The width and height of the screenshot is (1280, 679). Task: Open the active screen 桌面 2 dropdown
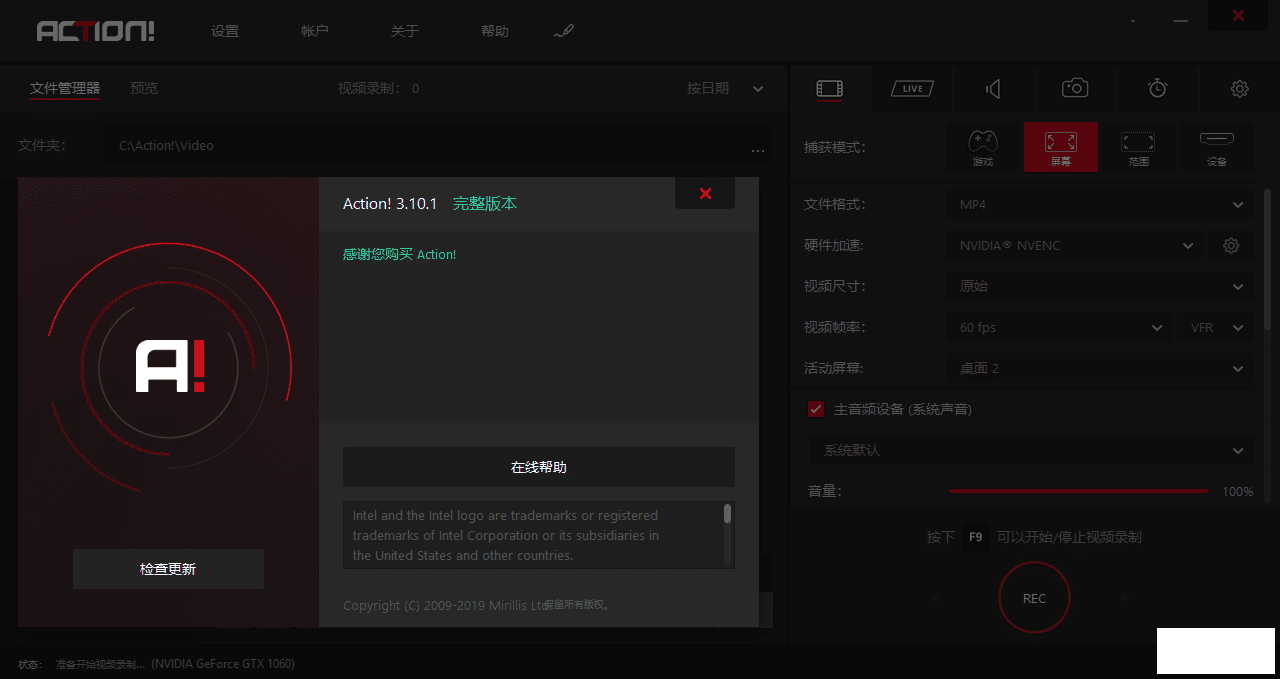1100,368
